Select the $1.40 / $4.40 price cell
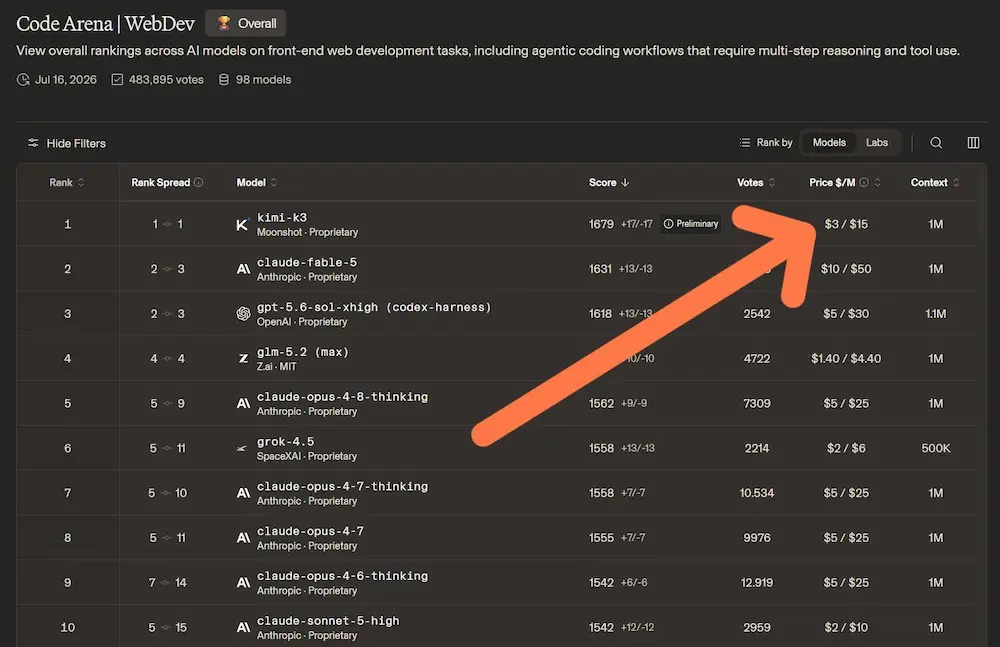Screen dimensions: 1000x647 pyautogui.click(x=846, y=359)
